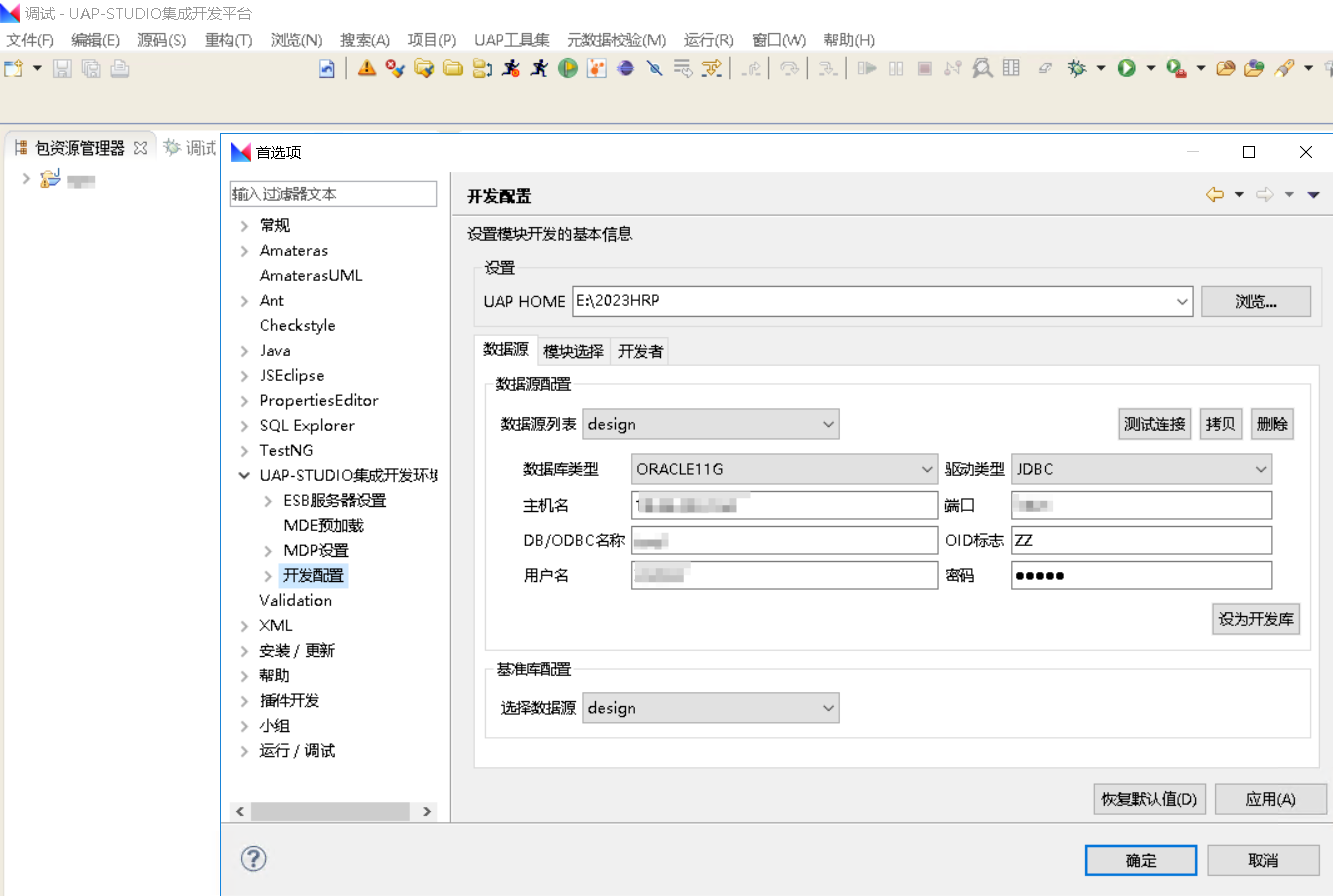This screenshot has height=896, width=1333.
Task: Click the yellow warning triangle icon
Action: [x=367, y=68]
